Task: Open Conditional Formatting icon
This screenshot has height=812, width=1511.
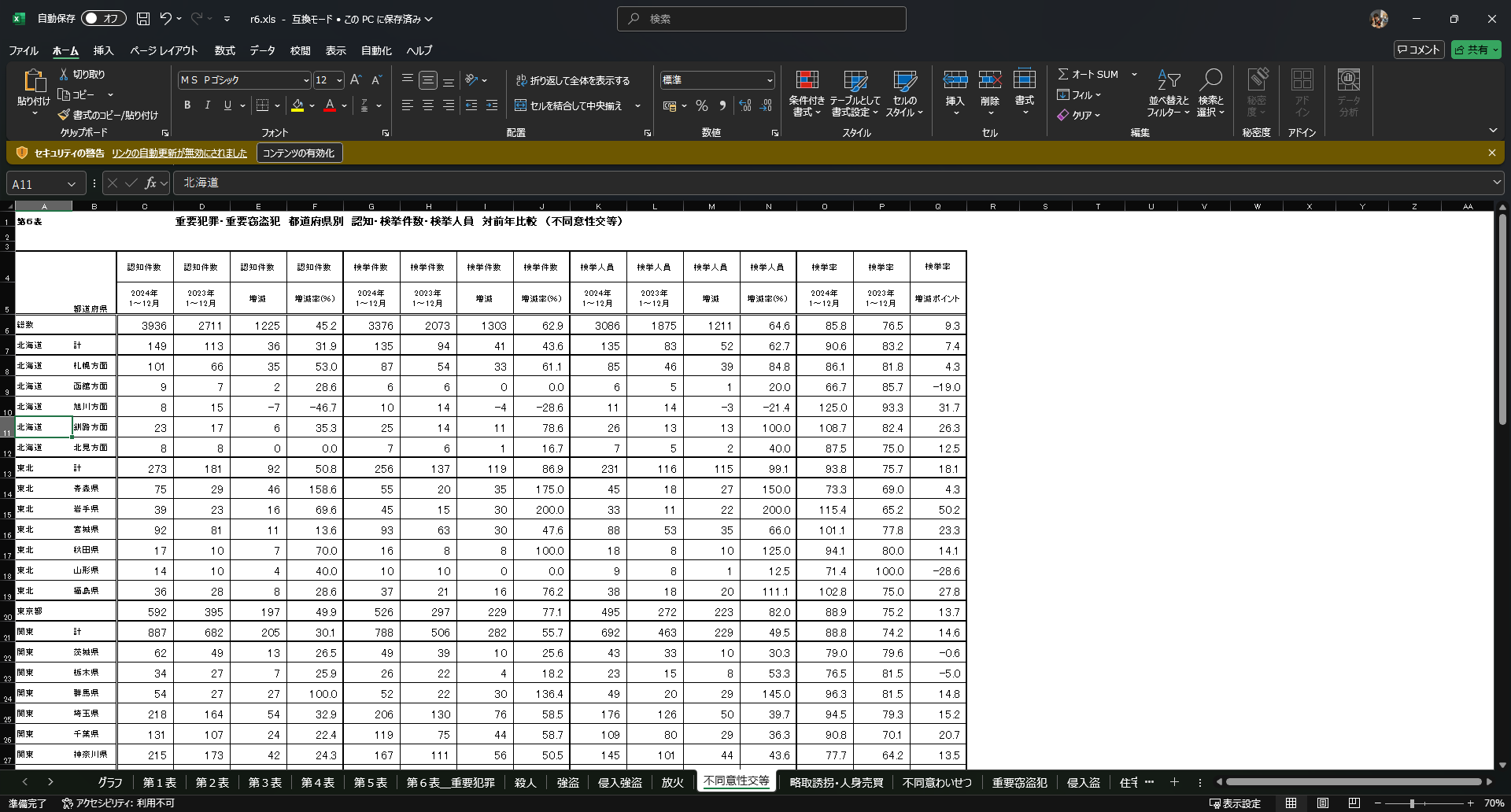Action: 807,81
